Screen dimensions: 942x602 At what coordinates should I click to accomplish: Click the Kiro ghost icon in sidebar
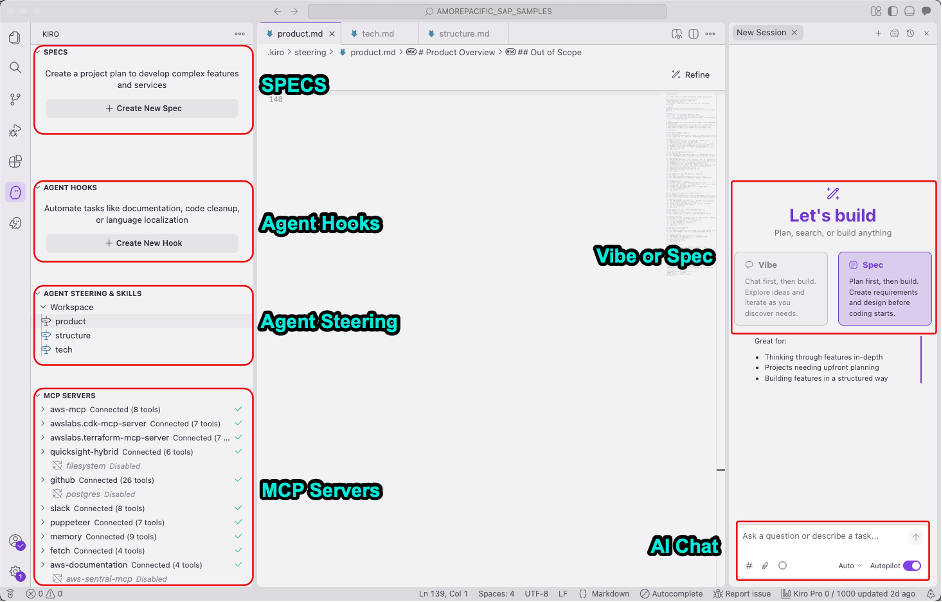[x=15, y=192]
